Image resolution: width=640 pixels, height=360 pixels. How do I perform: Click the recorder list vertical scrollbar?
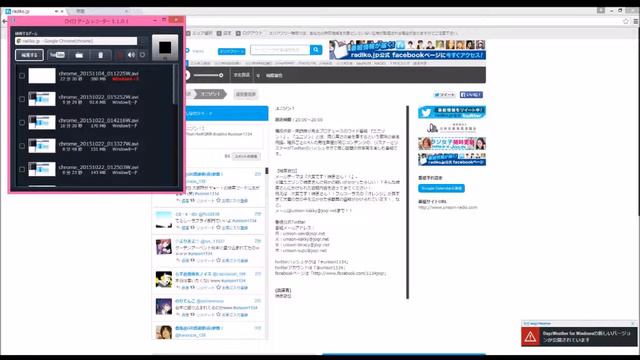tap(175, 84)
